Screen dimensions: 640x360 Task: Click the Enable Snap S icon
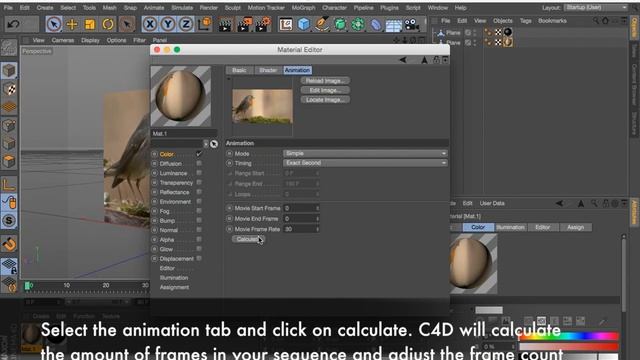coord(9,220)
